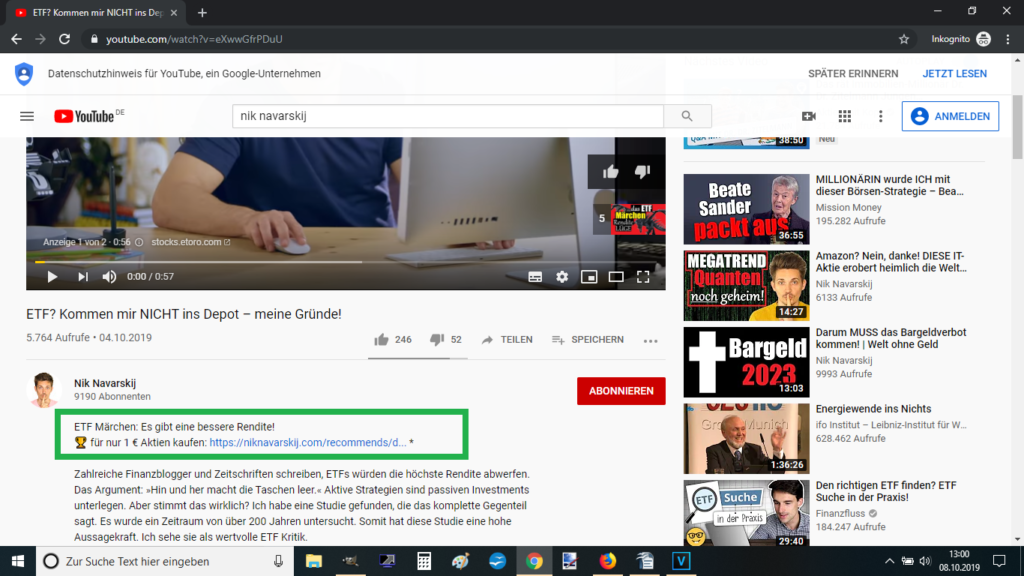Close the ETF YouTube tab
The image size is (1024, 576).
click(174, 12)
